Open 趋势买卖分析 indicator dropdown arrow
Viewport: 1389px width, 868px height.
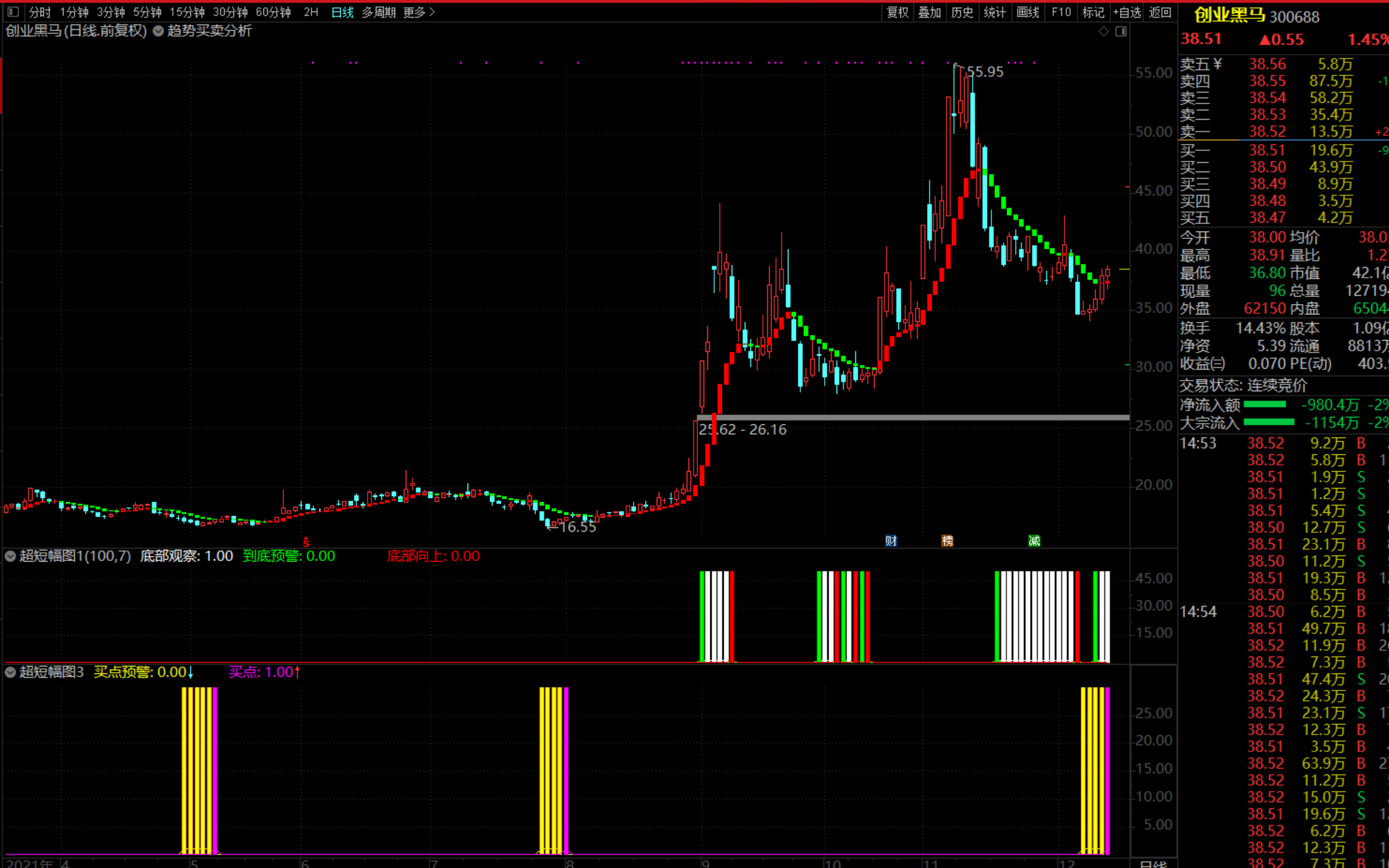[159, 31]
